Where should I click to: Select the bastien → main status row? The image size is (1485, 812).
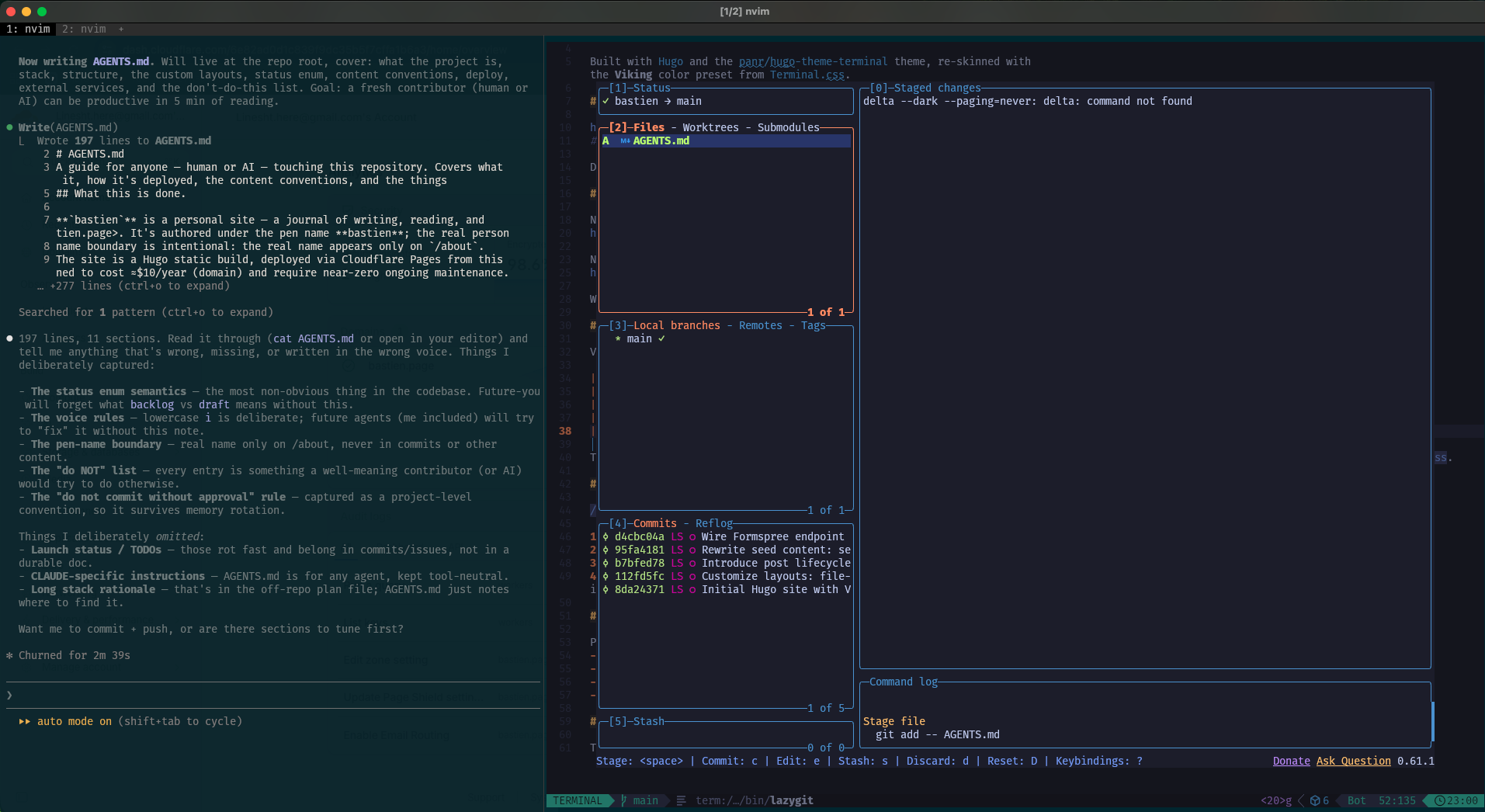pyautogui.click(x=726, y=101)
